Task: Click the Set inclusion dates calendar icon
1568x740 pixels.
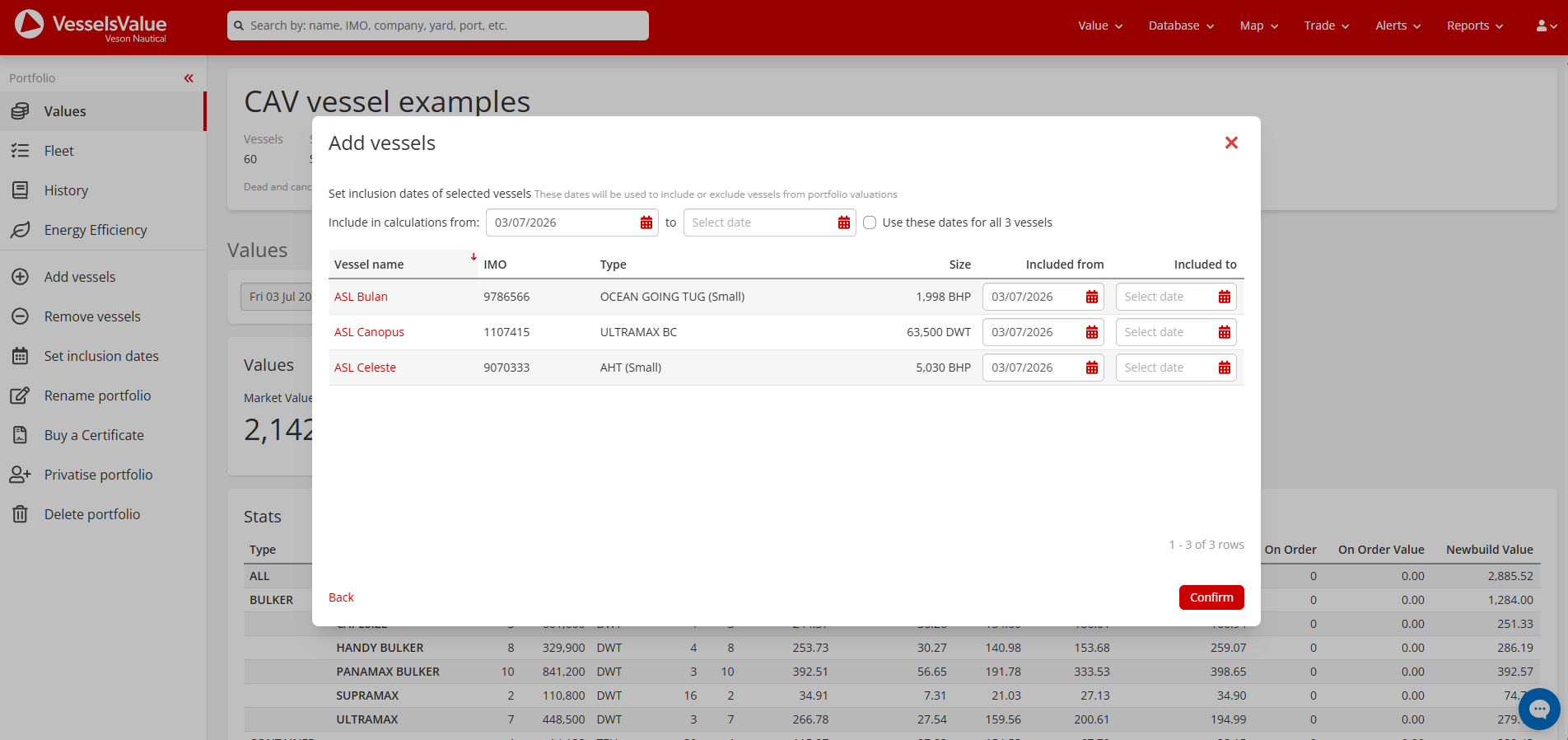Action: (21, 356)
